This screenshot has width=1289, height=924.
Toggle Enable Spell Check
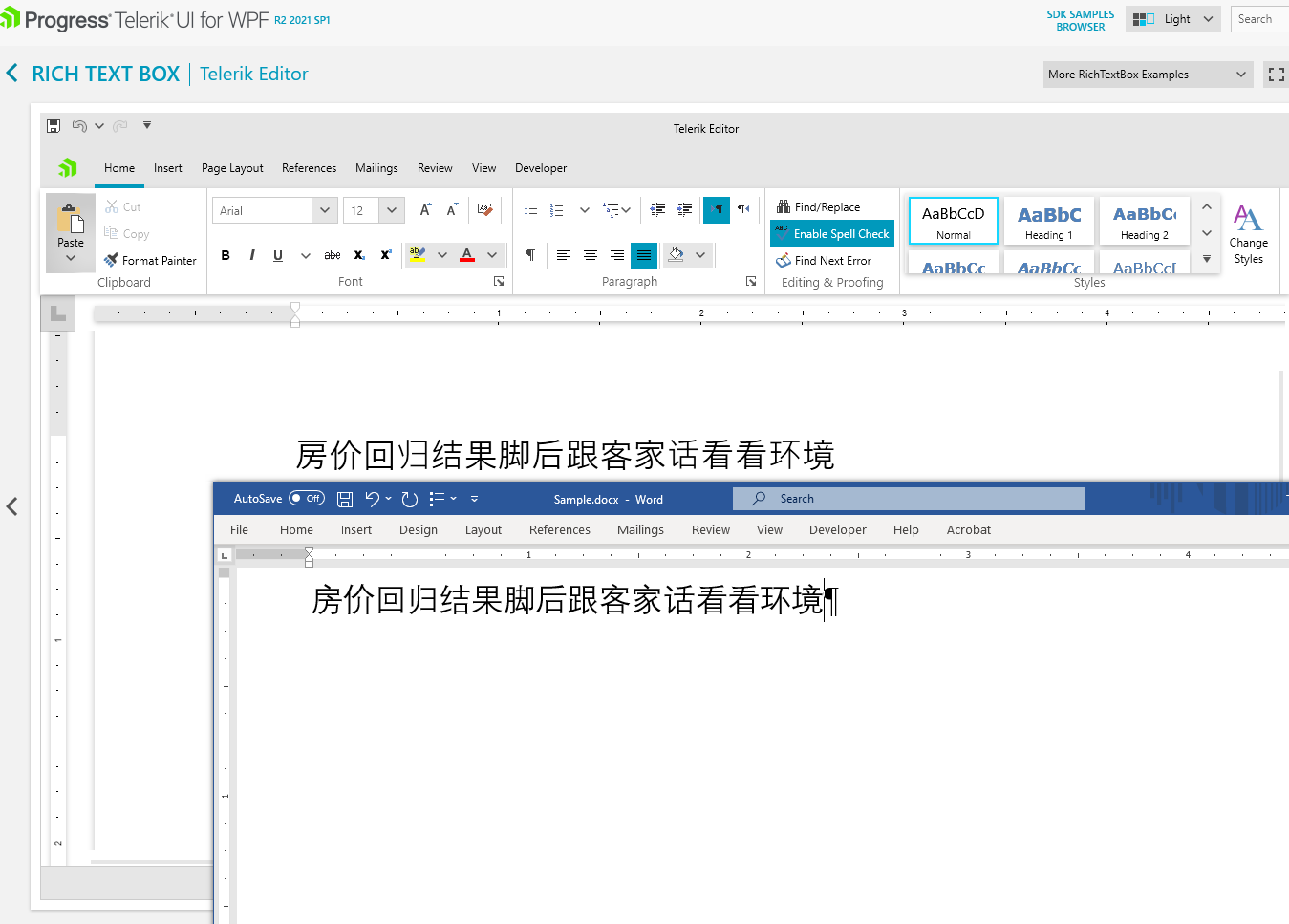click(832, 233)
